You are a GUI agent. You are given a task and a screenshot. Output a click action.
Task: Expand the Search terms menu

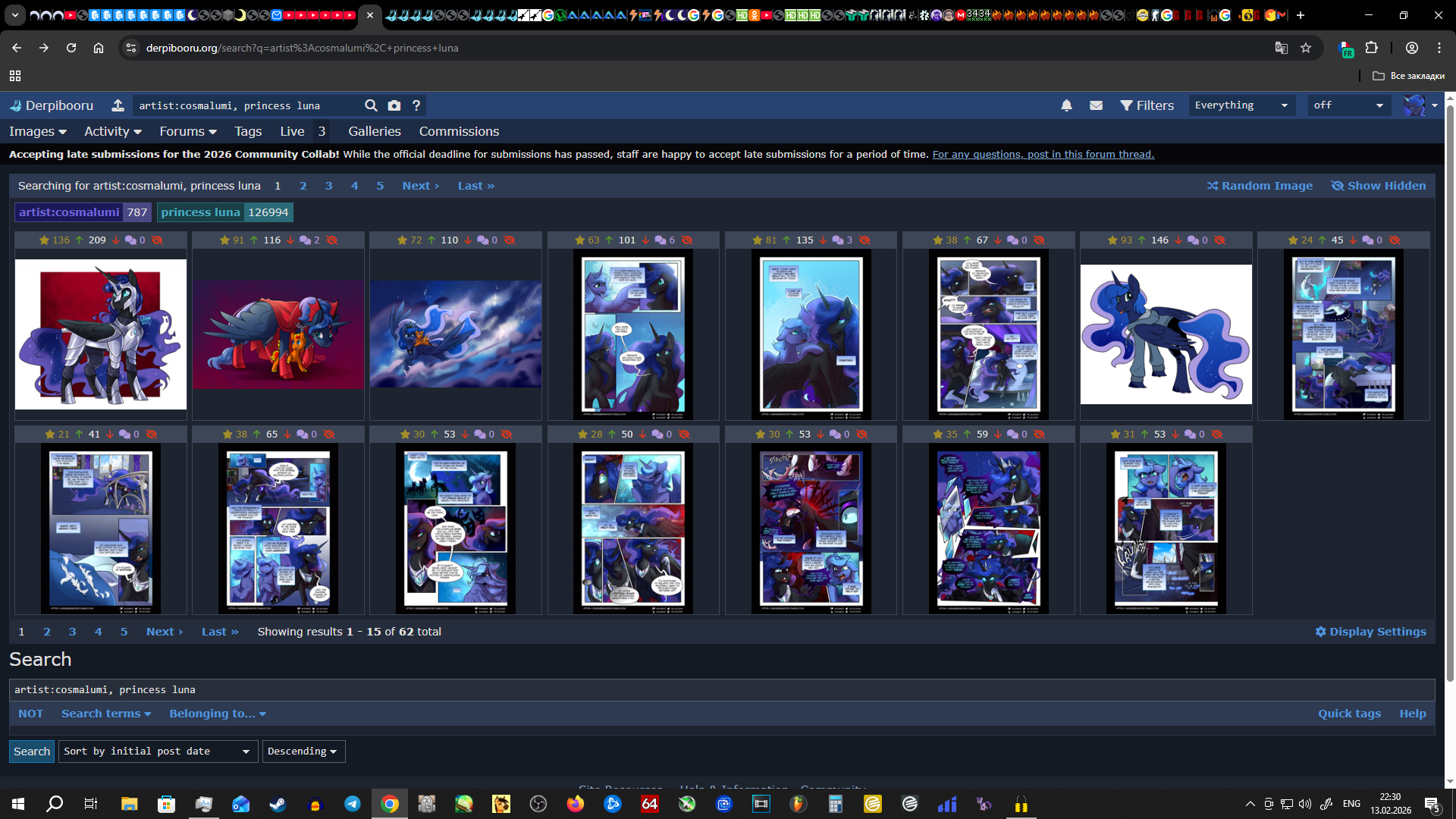coord(106,714)
